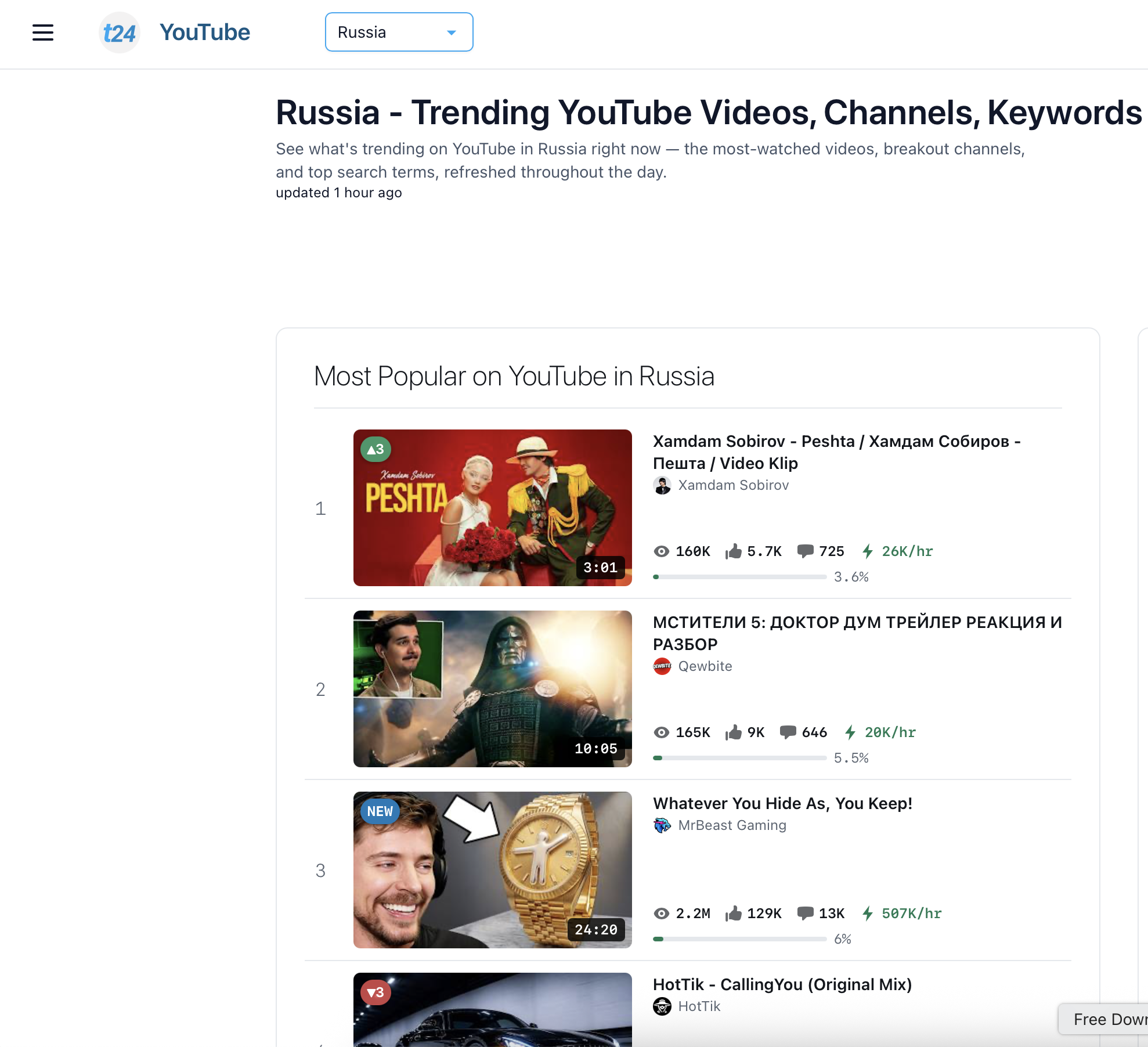The height and width of the screenshot is (1047, 1148).
Task: Open the Xamdam Sobirov channel name
Action: 734,485
